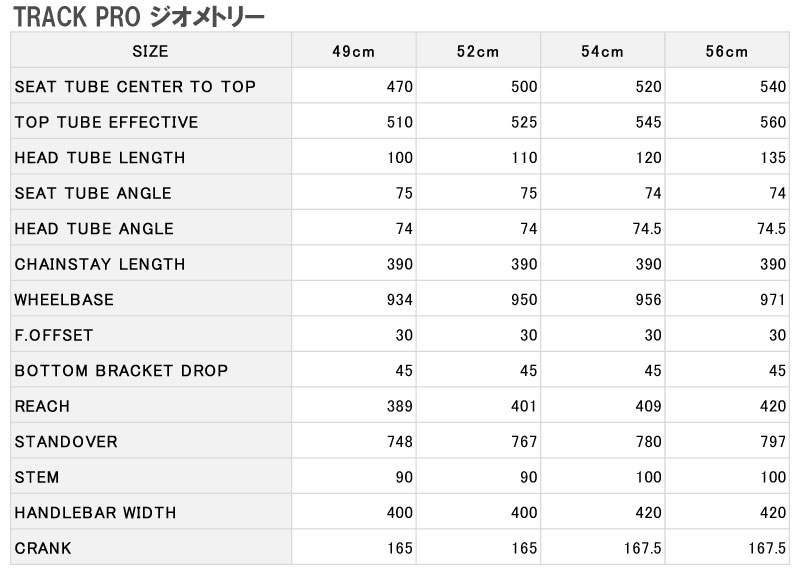Click the CRANK row label

click(x=43, y=548)
